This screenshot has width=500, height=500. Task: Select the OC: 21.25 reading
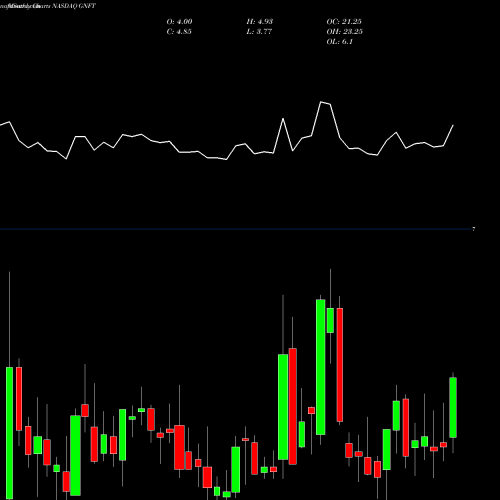(344, 22)
